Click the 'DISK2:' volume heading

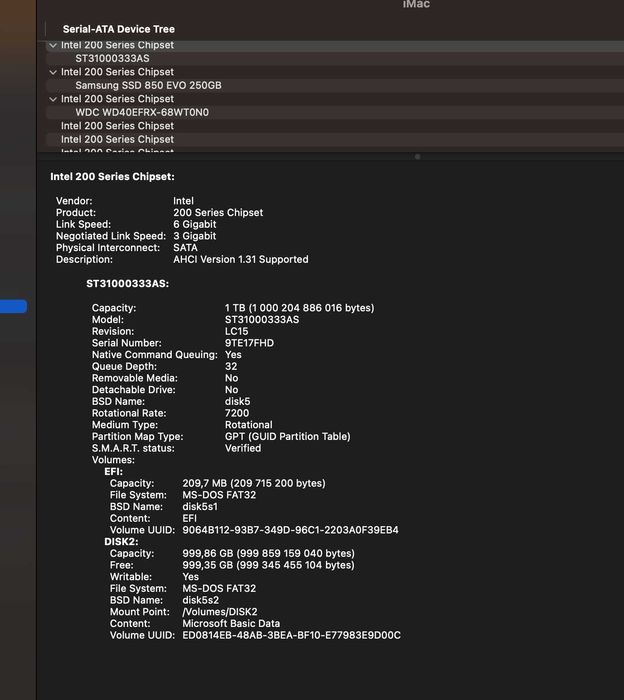(121, 542)
